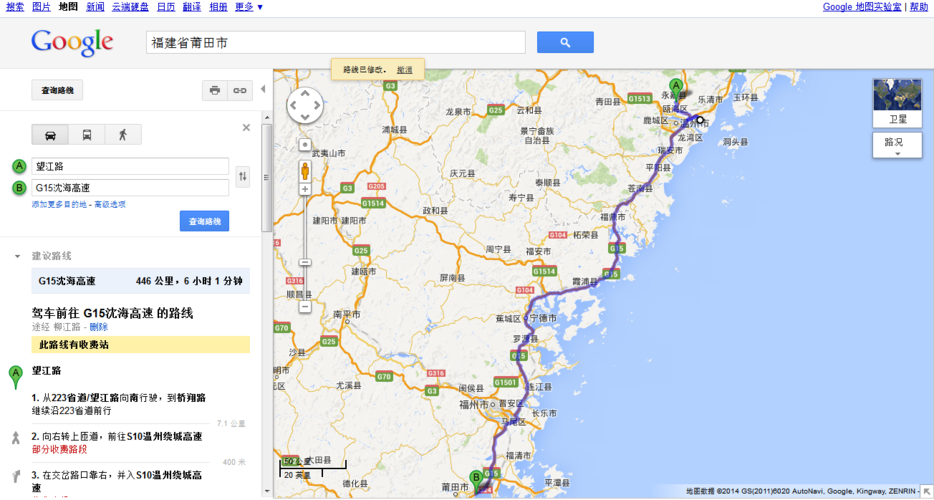The height and width of the screenshot is (500, 934).
Task: Print the directions with the printer icon
Action: point(214,91)
